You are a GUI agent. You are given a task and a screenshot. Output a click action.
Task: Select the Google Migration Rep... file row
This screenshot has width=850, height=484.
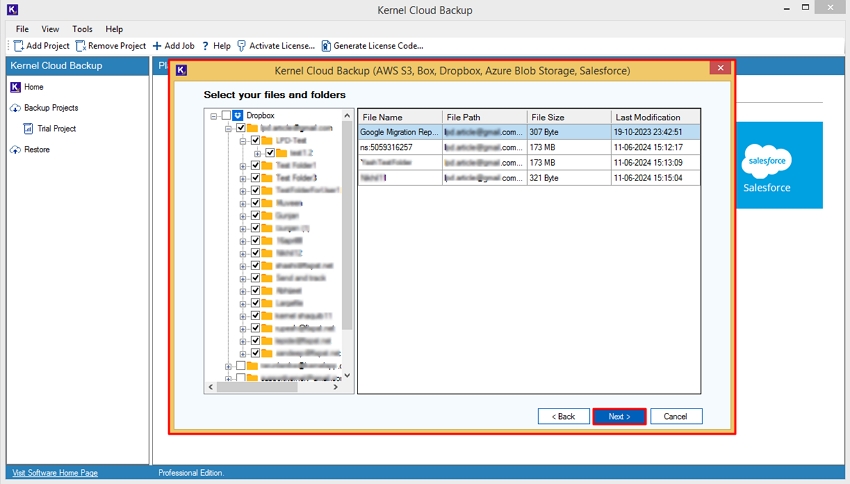[x=529, y=132]
